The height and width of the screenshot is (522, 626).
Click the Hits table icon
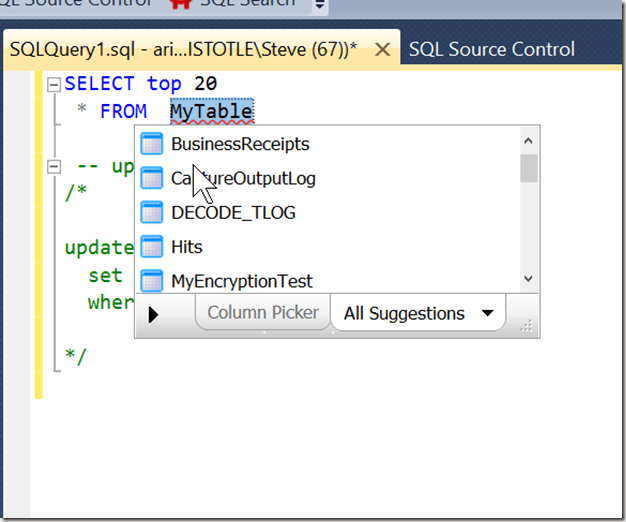[x=152, y=247]
